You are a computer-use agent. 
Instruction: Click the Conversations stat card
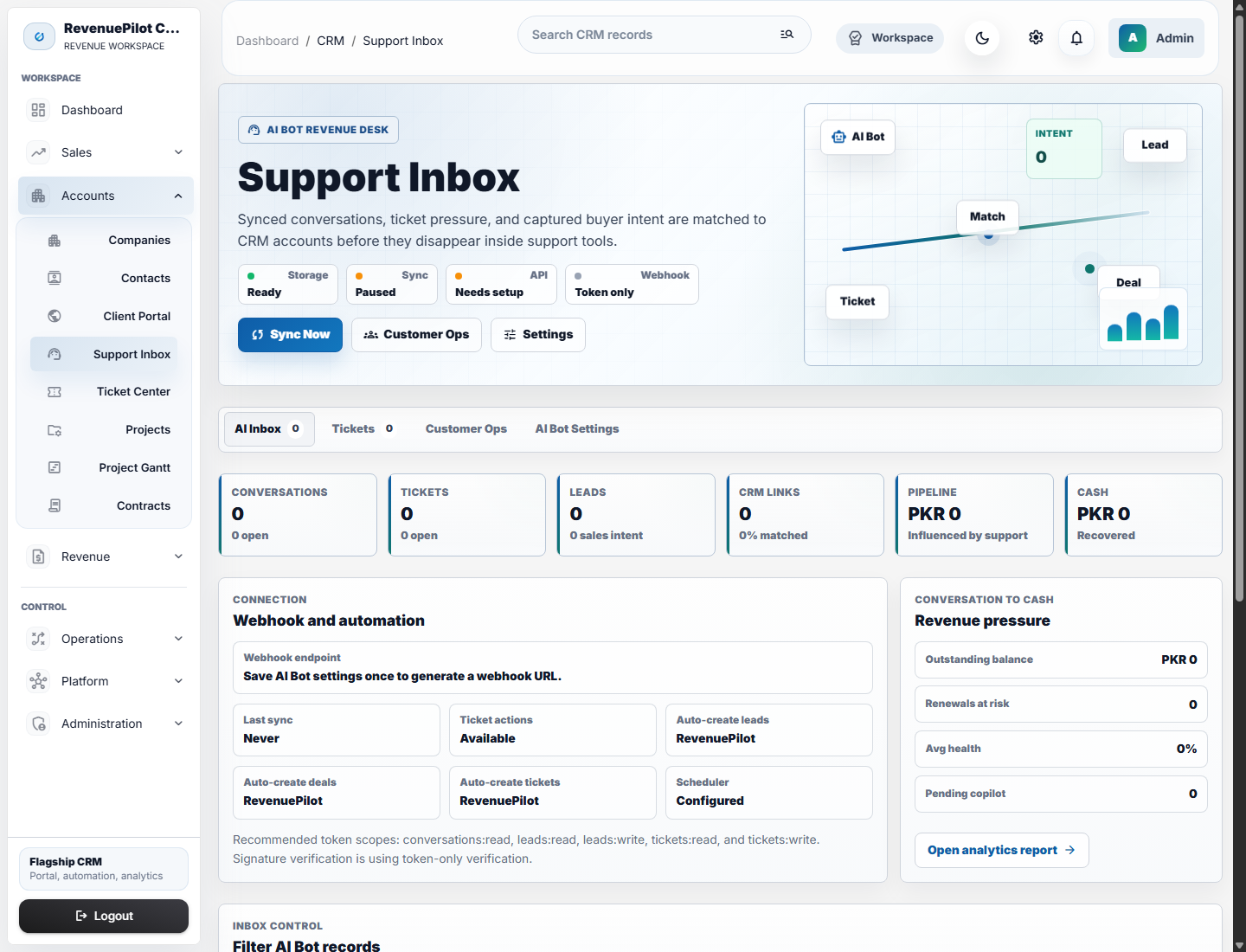(x=298, y=515)
